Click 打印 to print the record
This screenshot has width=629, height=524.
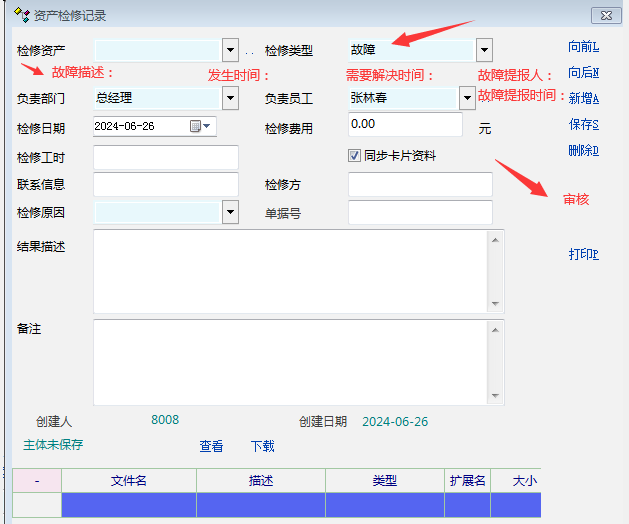[583, 254]
